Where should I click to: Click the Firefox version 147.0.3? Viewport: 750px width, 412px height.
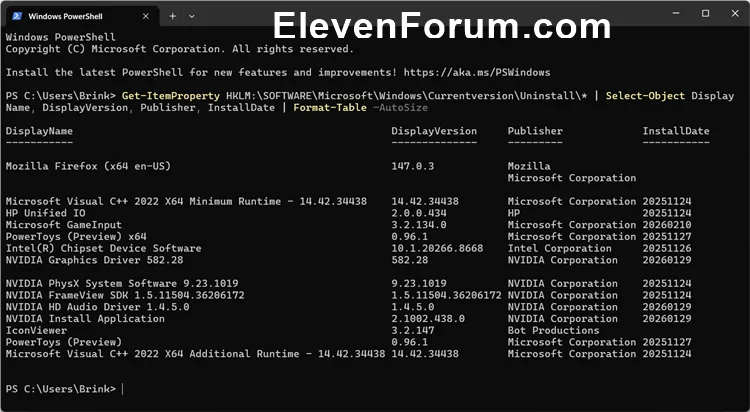coord(413,166)
